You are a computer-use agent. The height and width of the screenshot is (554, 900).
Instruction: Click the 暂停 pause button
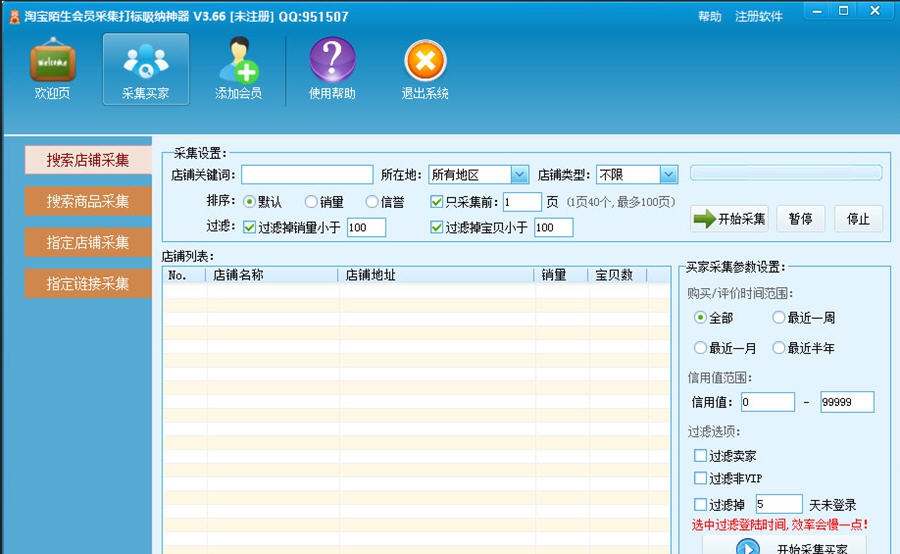[x=800, y=219]
